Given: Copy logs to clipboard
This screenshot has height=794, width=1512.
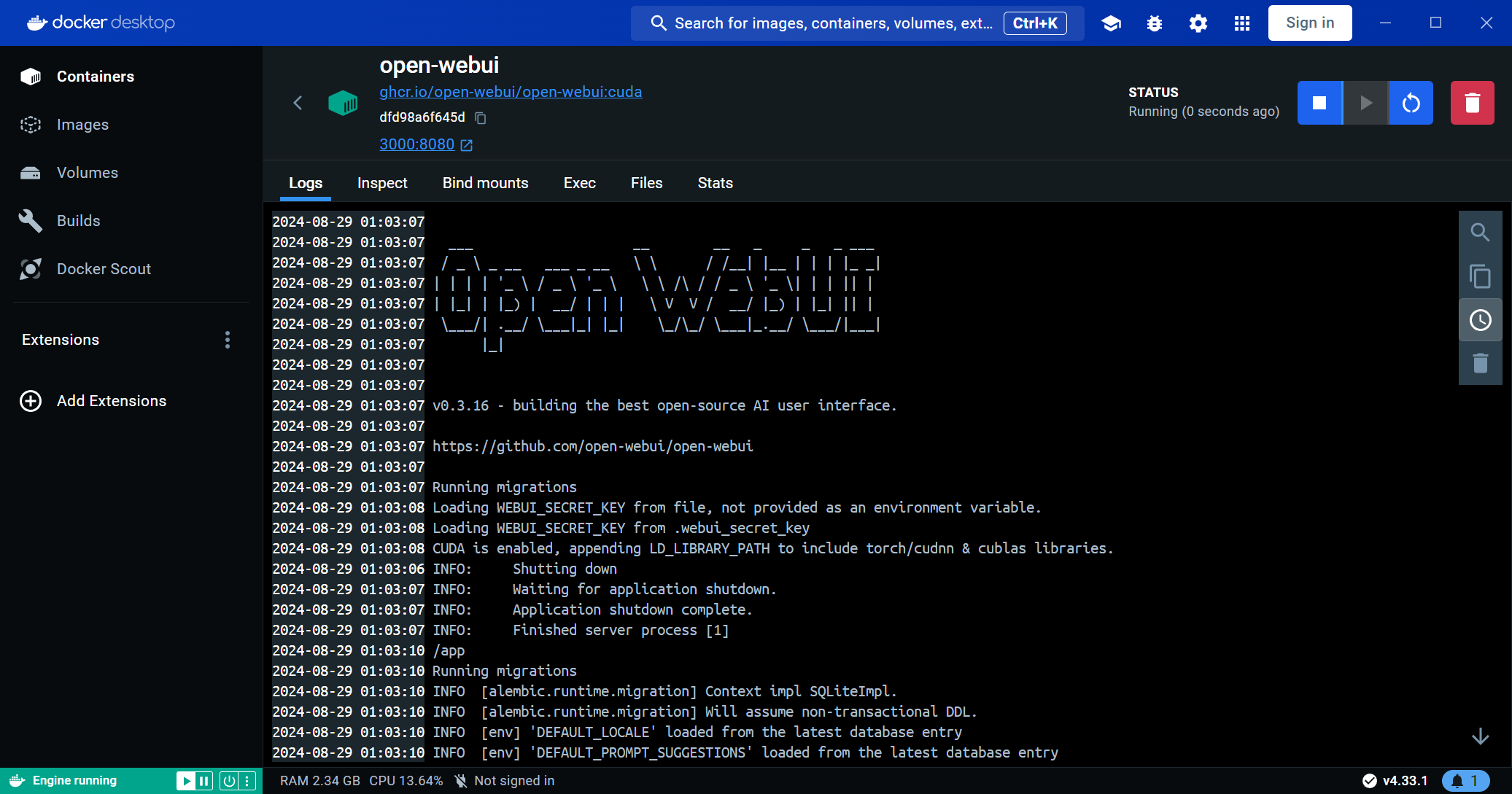Looking at the screenshot, I should [x=1480, y=276].
